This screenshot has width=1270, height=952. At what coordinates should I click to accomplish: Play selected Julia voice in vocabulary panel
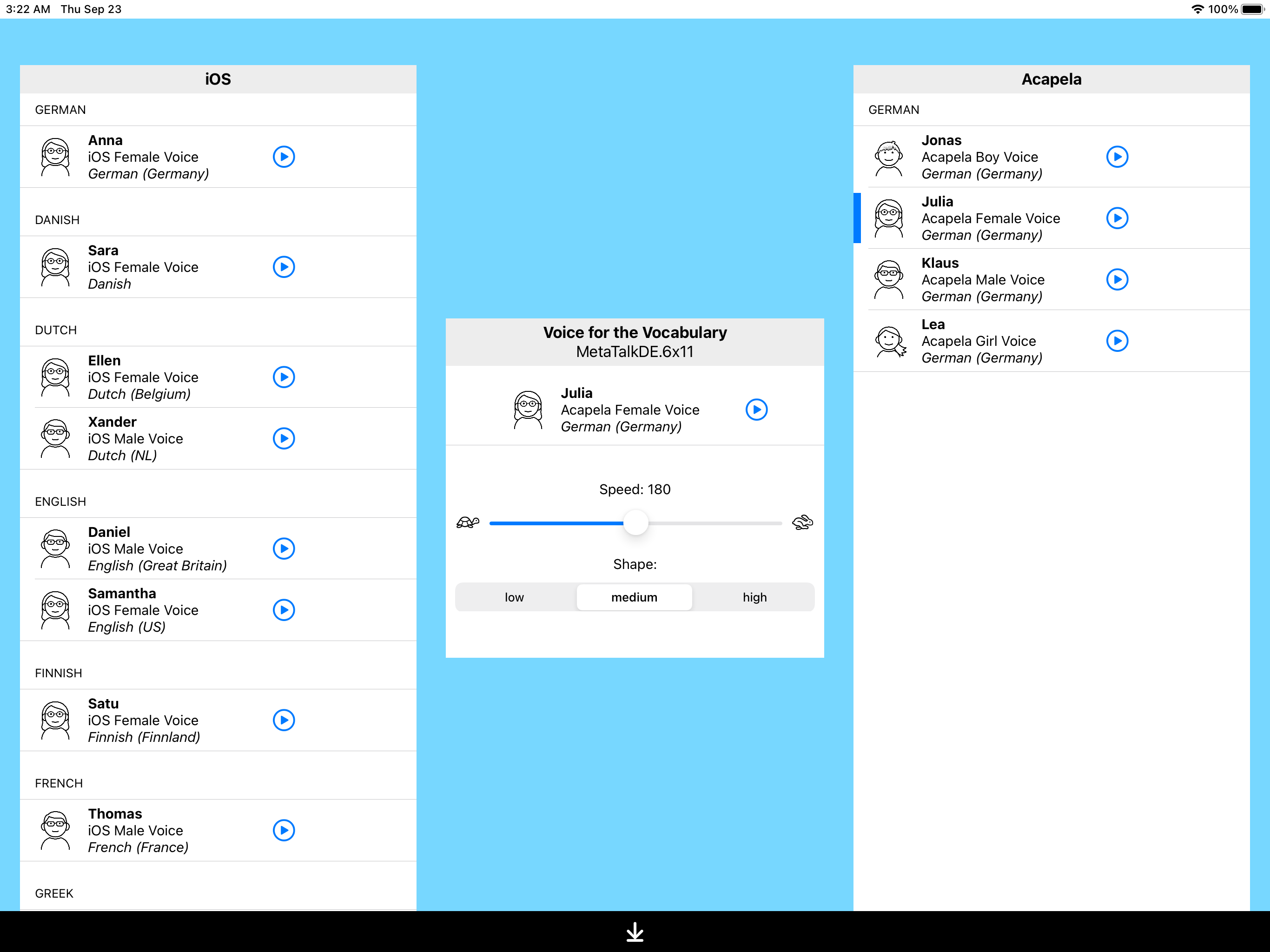[x=757, y=410]
